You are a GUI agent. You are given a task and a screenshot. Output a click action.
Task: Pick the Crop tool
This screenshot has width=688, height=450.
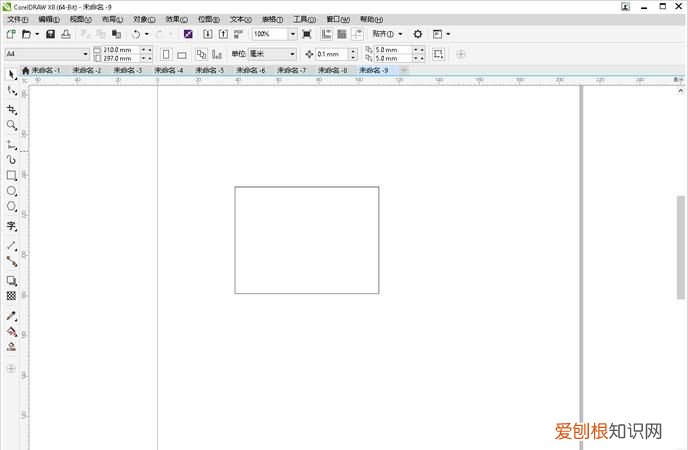click(x=11, y=109)
